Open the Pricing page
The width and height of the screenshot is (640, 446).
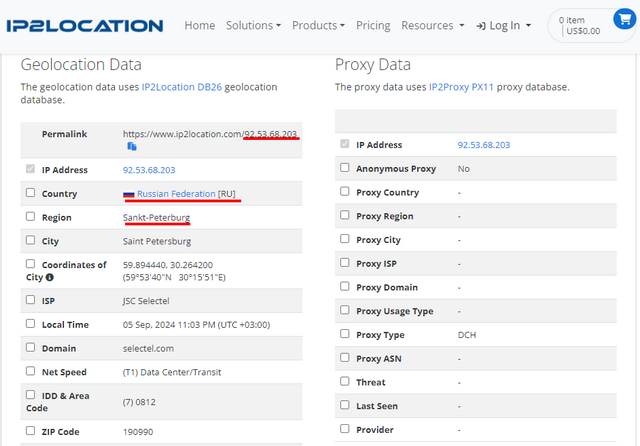[x=373, y=25]
